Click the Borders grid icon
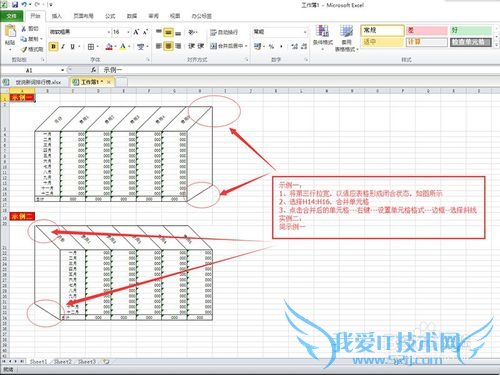Viewport: 500px width, 375px height. pyautogui.click(x=91, y=47)
